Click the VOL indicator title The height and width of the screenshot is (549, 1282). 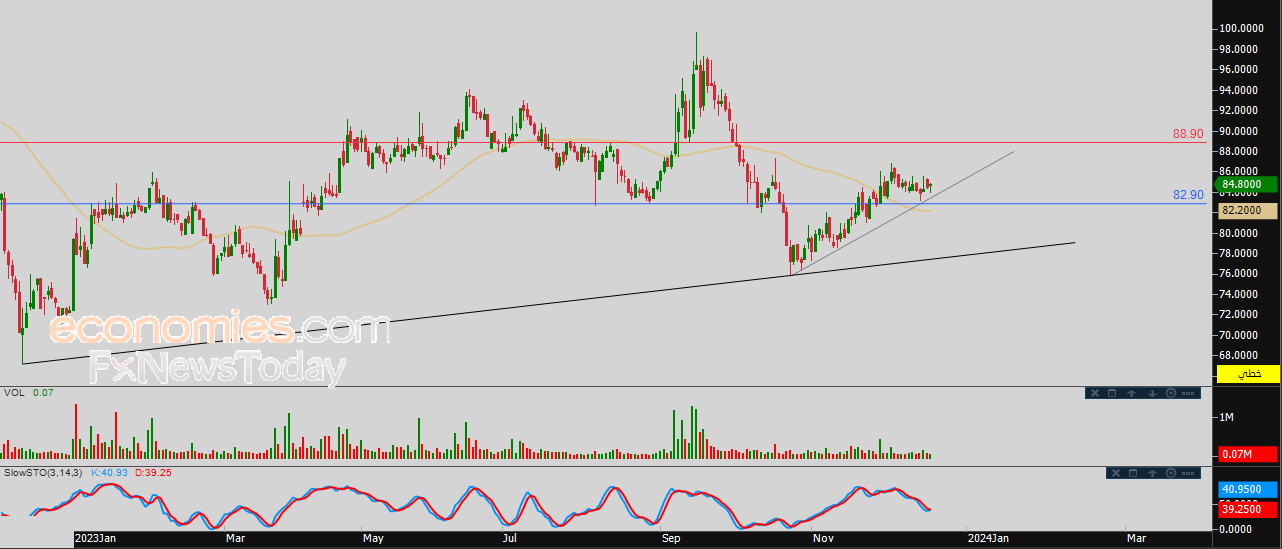tap(14, 392)
